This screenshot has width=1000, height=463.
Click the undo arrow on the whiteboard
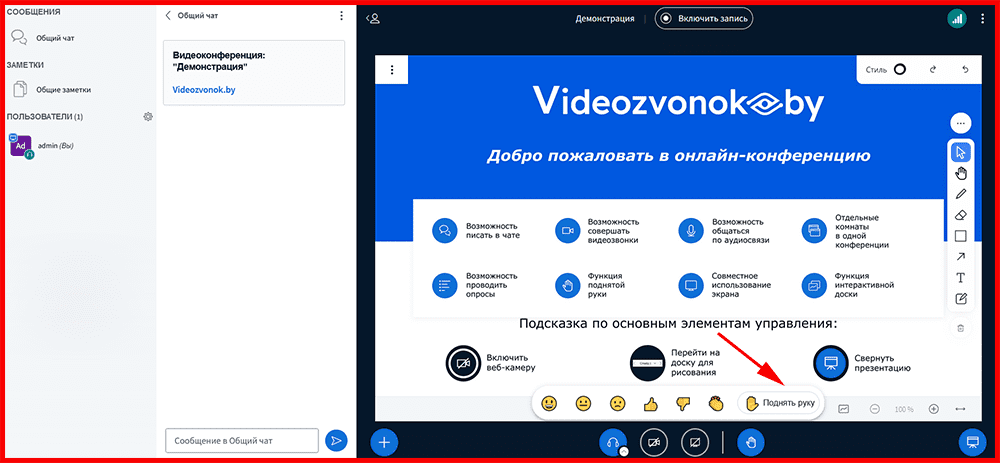coord(965,70)
